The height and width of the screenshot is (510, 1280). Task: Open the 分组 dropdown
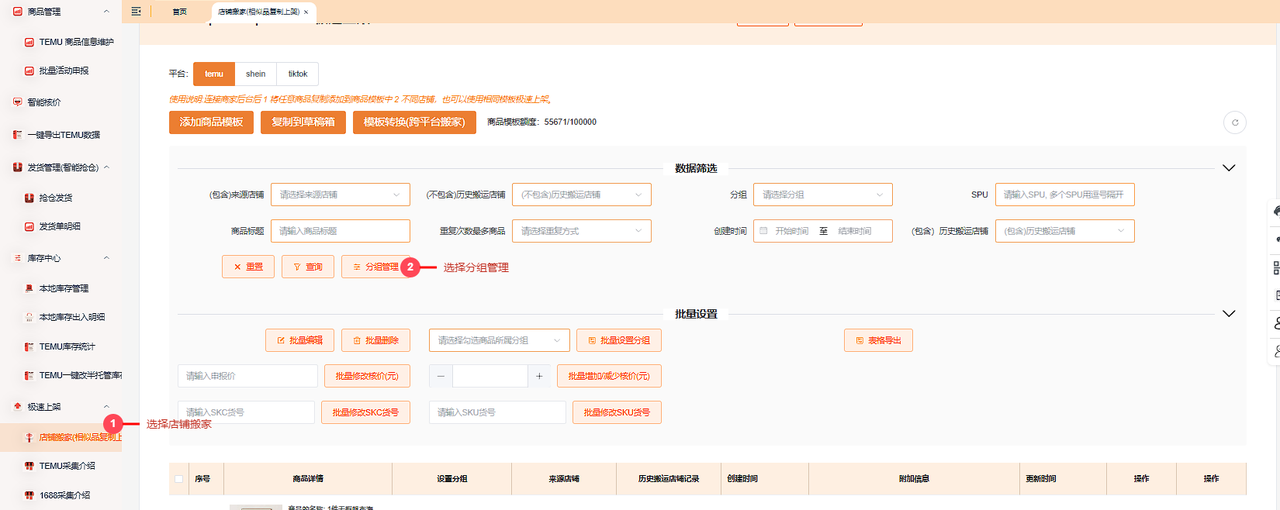click(823, 195)
